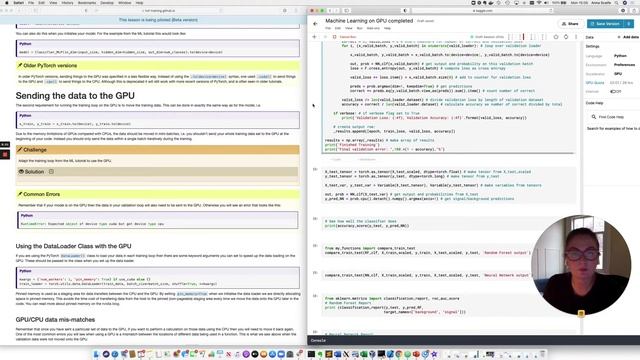Image resolution: width=640 pixels, height=360 pixels.
Task: Open Accelerator GPU dropdown
Action: [618, 74]
